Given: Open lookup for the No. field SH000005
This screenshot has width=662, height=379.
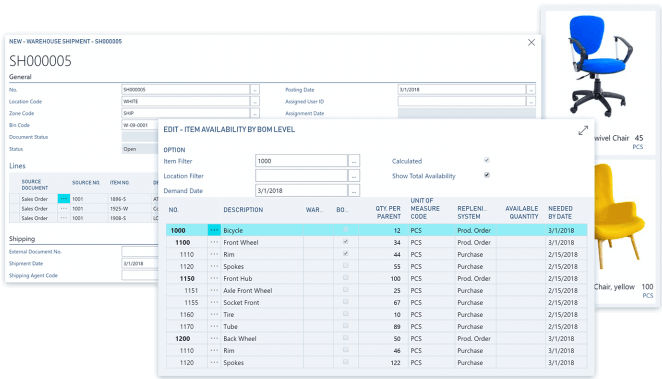Looking at the screenshot, I should 255,89.
